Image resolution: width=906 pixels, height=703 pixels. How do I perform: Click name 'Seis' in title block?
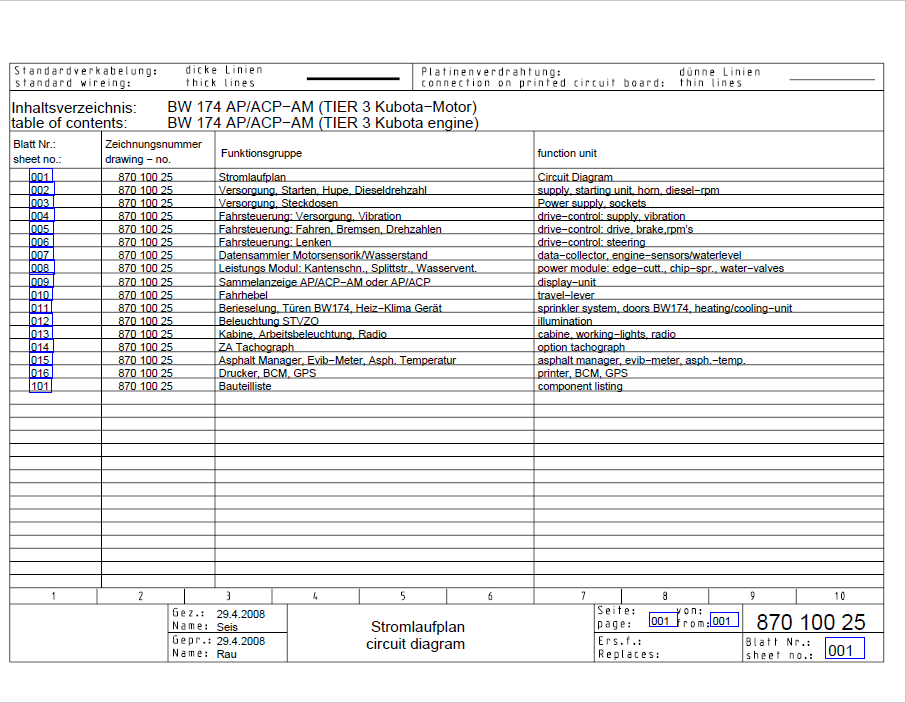tap(227, 627)
